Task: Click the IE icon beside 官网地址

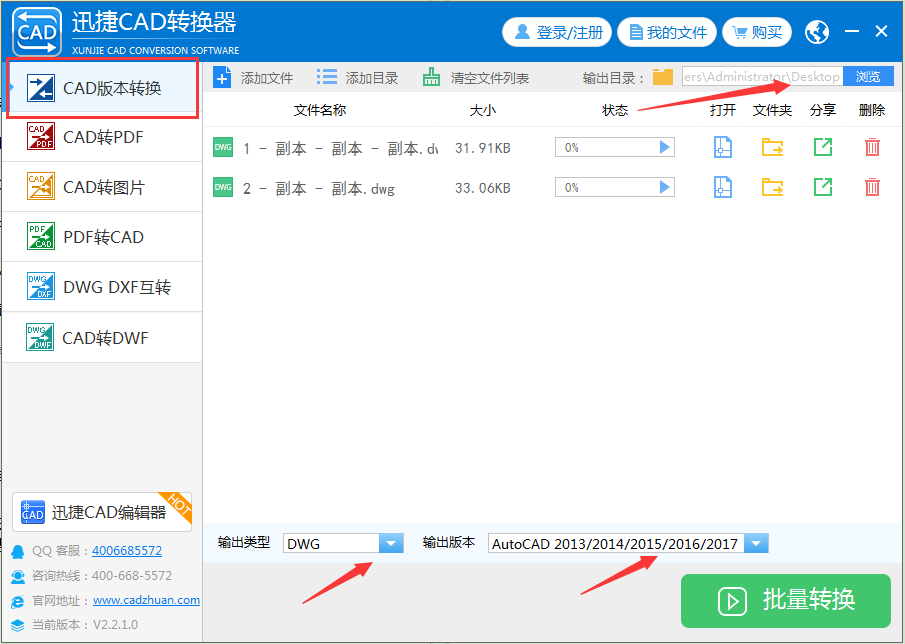Action: pyautogui.click(x=18, y=601)
